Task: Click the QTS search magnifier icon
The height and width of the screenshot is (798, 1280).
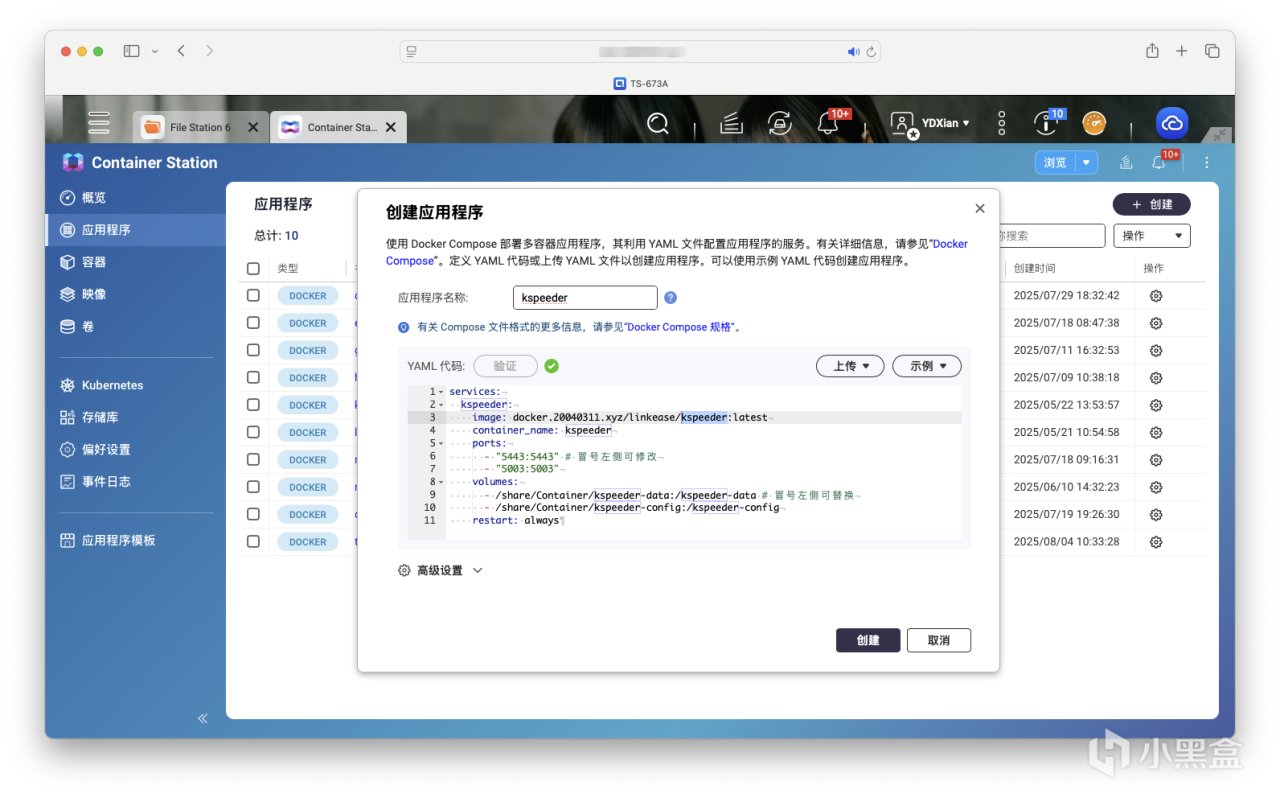Action: point(658,123)
